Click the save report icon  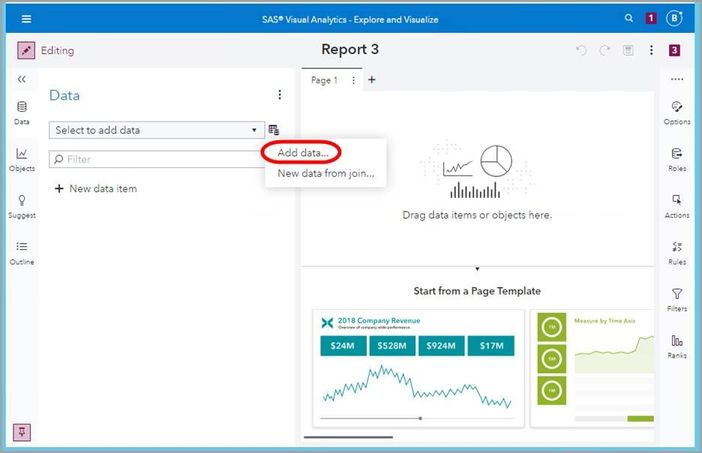(x=628, y=50)
